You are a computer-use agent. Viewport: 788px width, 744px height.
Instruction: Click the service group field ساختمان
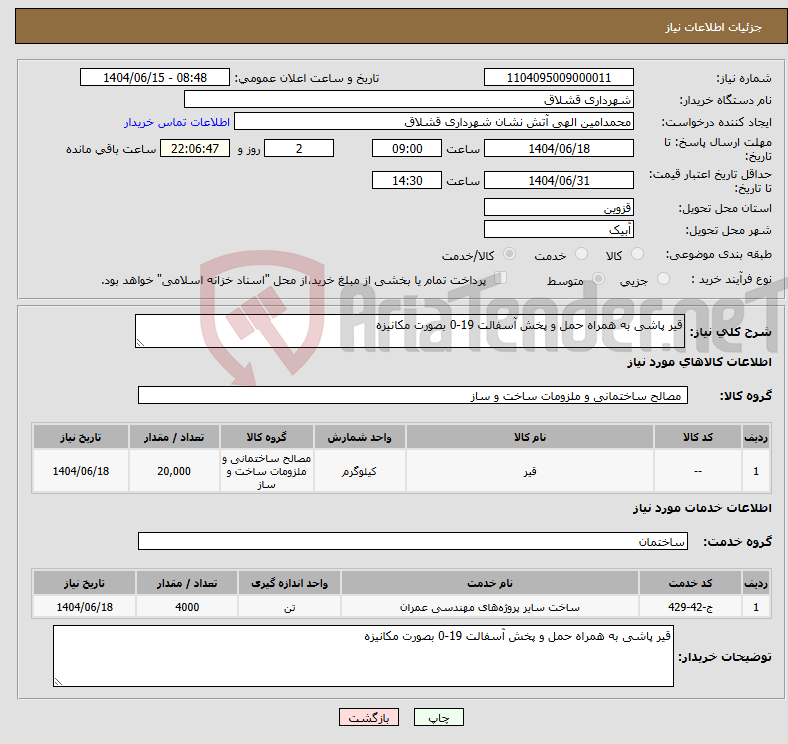point(413,541)
